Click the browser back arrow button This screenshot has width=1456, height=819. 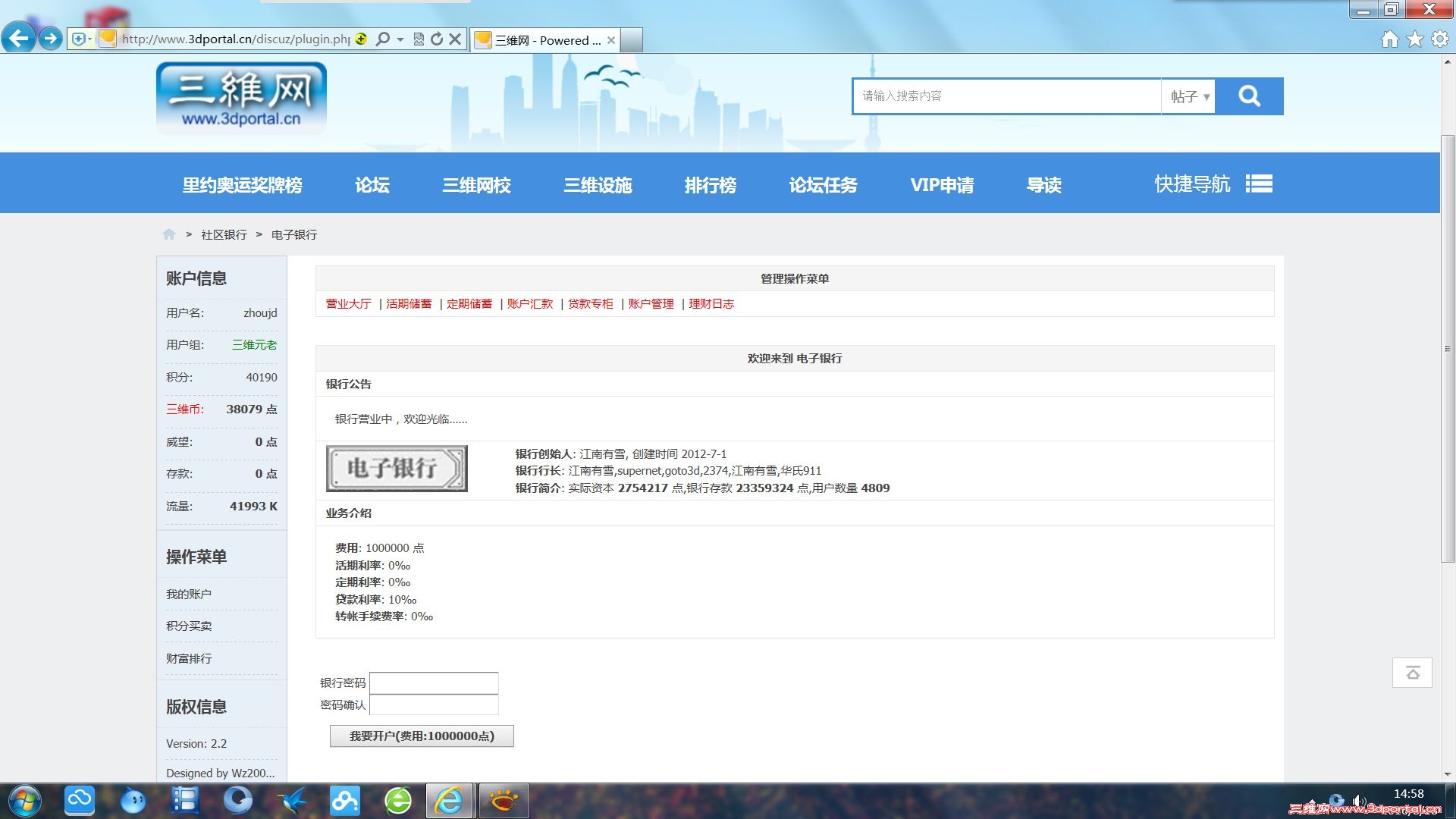pos(19,38)
